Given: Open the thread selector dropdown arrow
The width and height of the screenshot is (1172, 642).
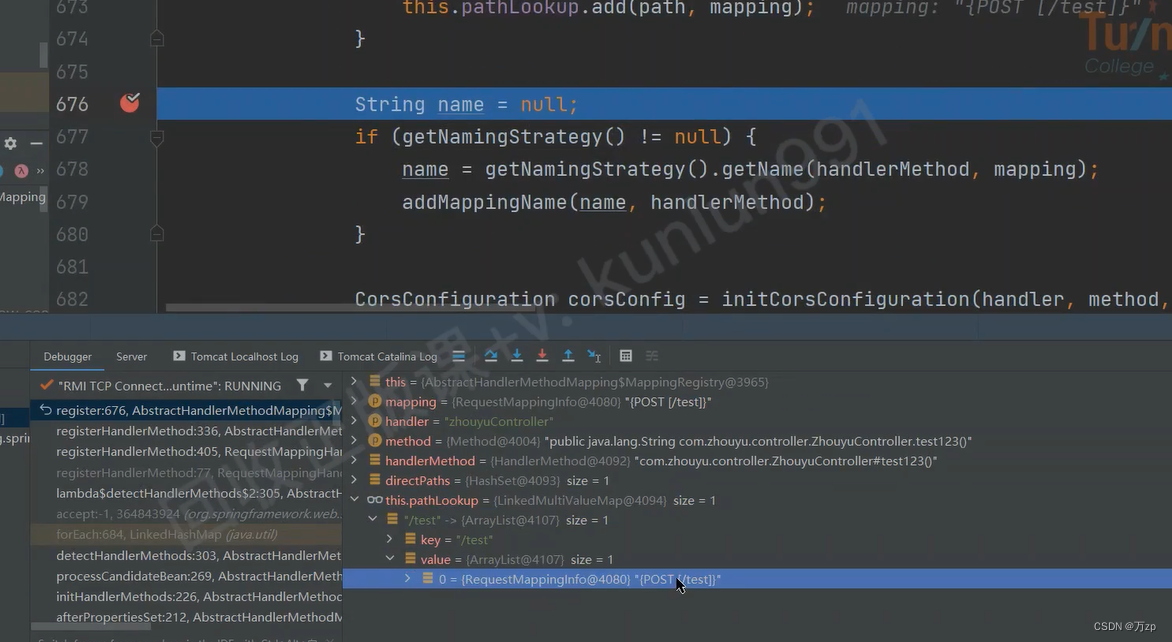Looking at the screenshot, I should click(327, 386).
